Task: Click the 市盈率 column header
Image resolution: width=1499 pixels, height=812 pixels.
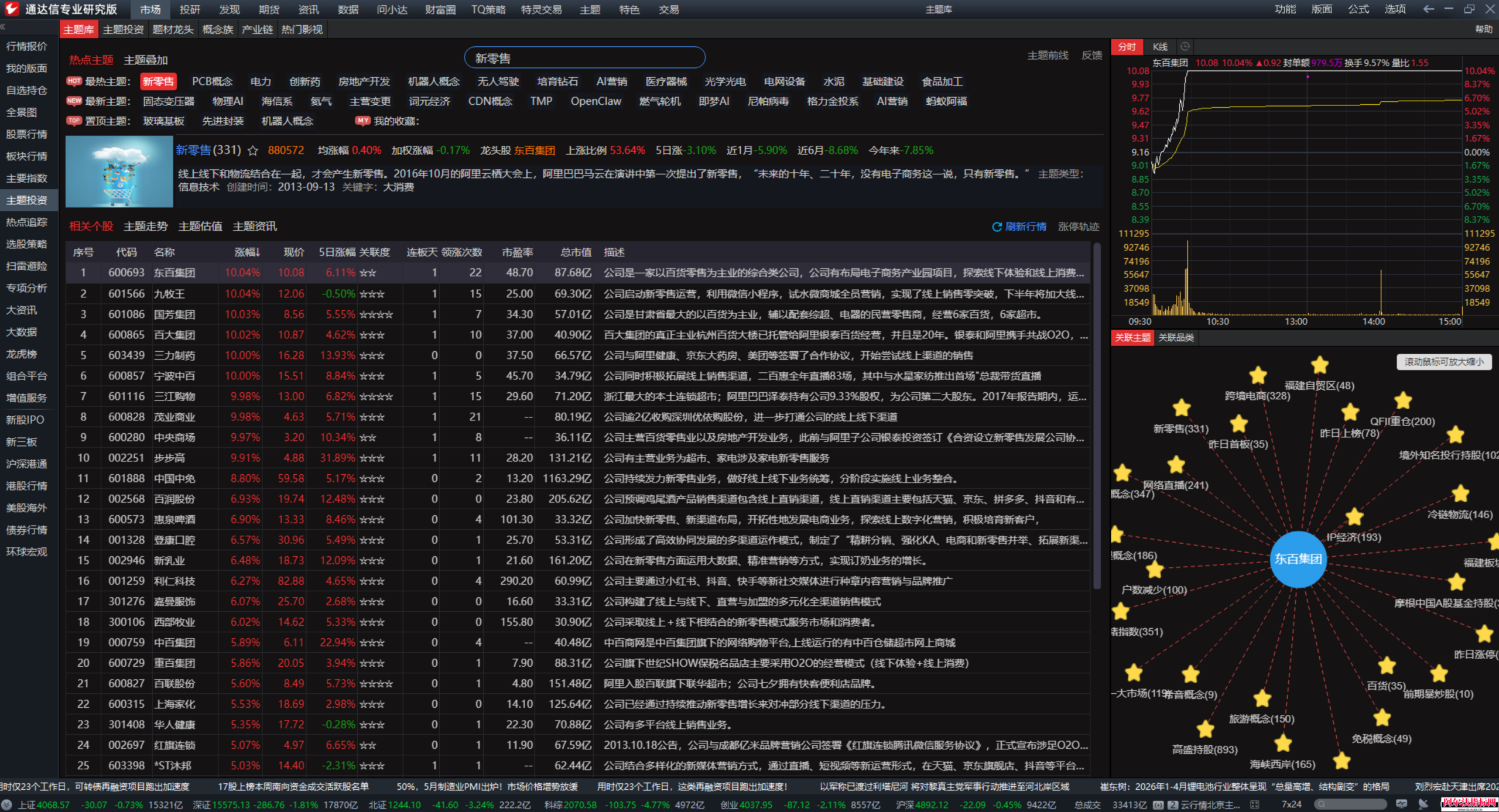Action: pos(517,252)
